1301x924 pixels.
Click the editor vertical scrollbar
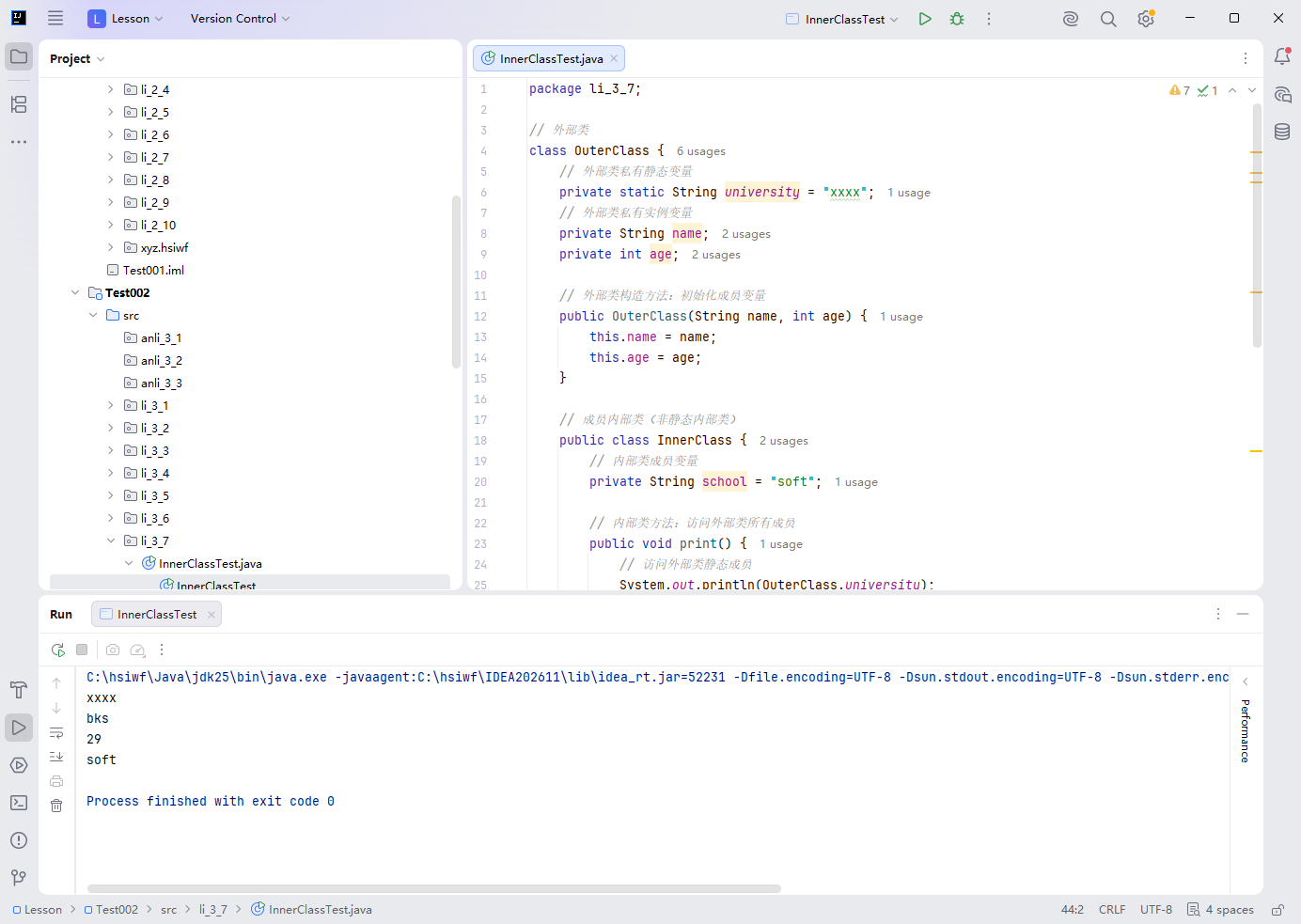coord(1257,226)
